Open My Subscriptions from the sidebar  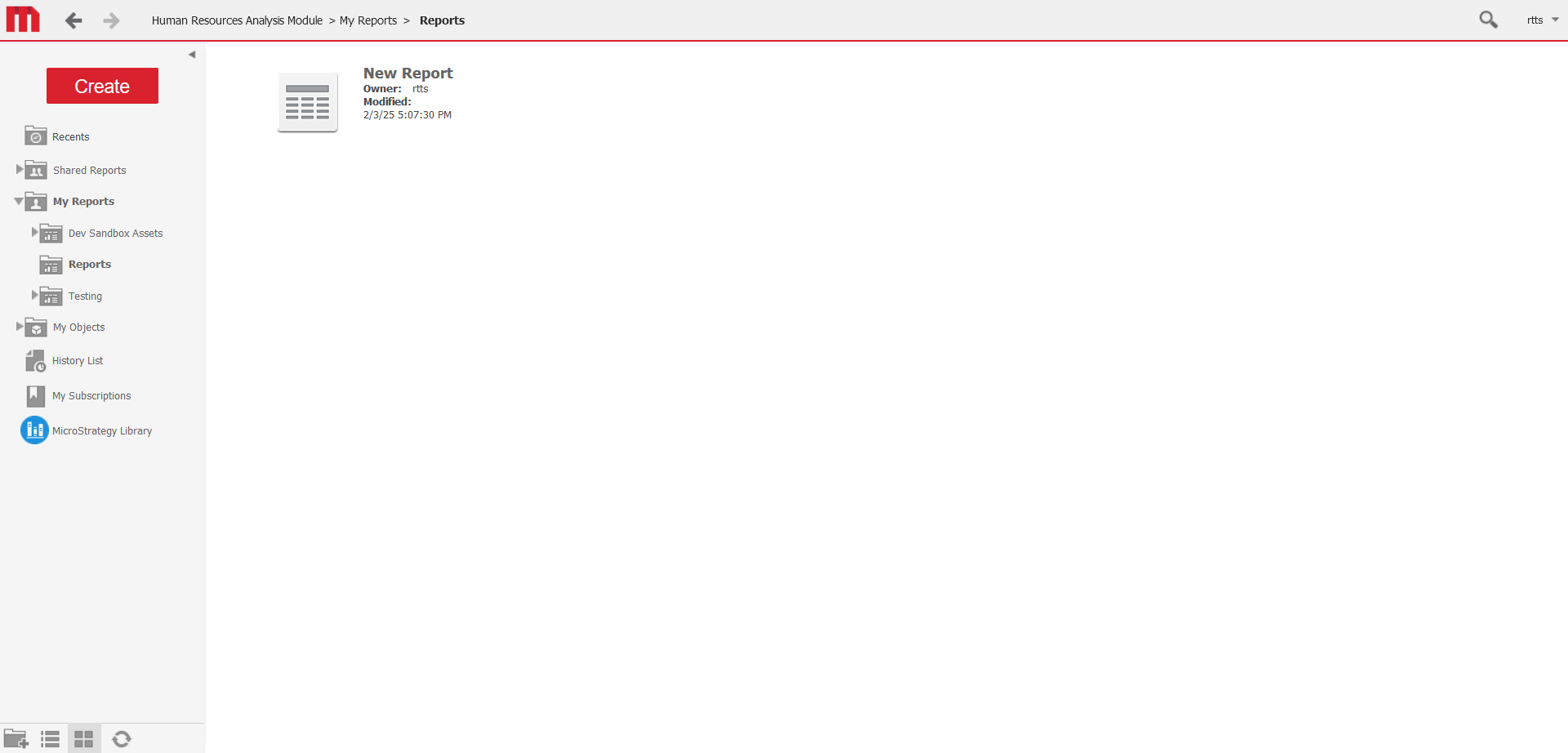[x=91, y=395]
